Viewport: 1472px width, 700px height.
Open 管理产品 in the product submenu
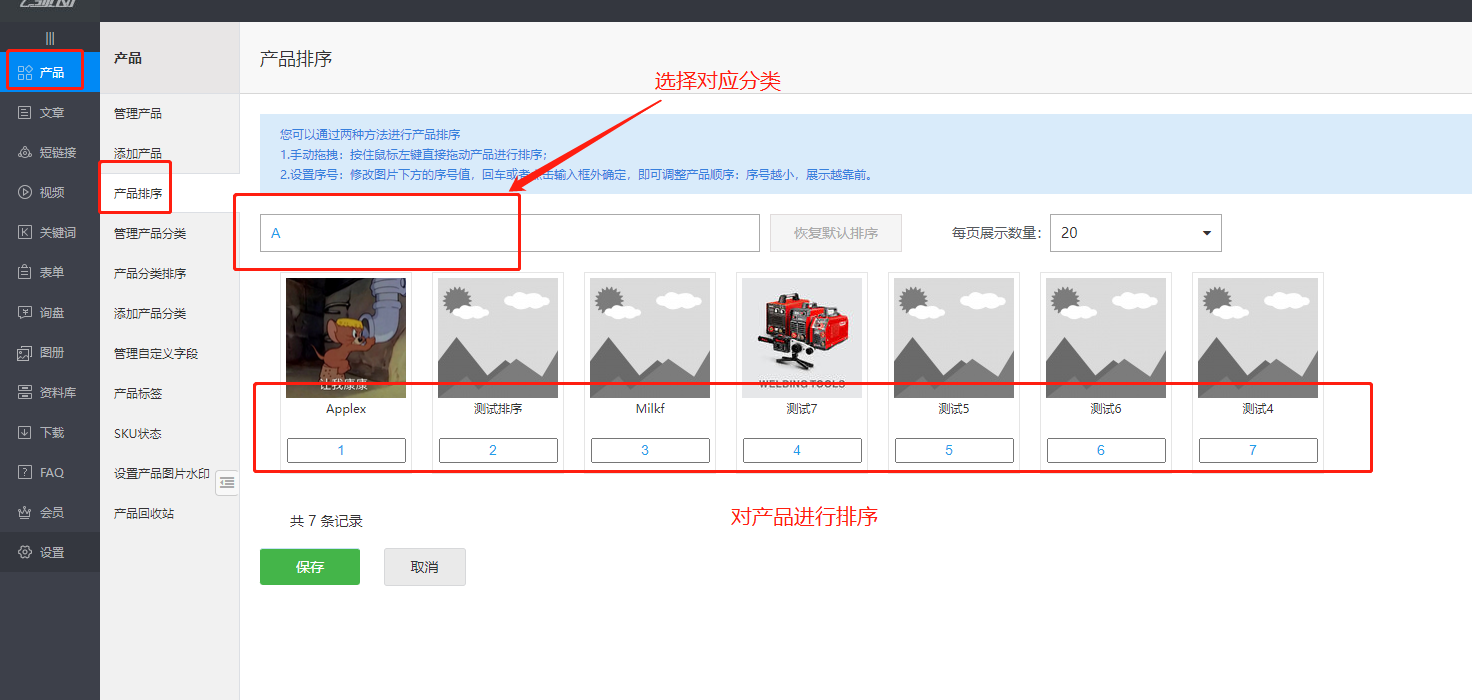click(x=138, y=113)
